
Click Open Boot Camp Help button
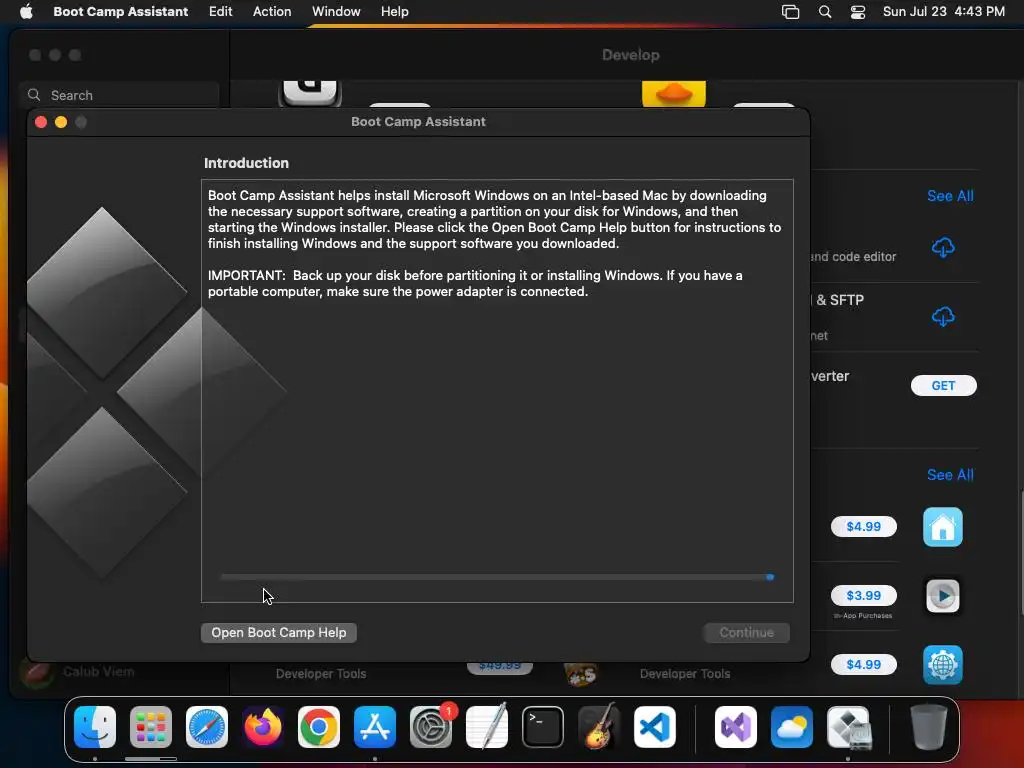pos(279,632)
